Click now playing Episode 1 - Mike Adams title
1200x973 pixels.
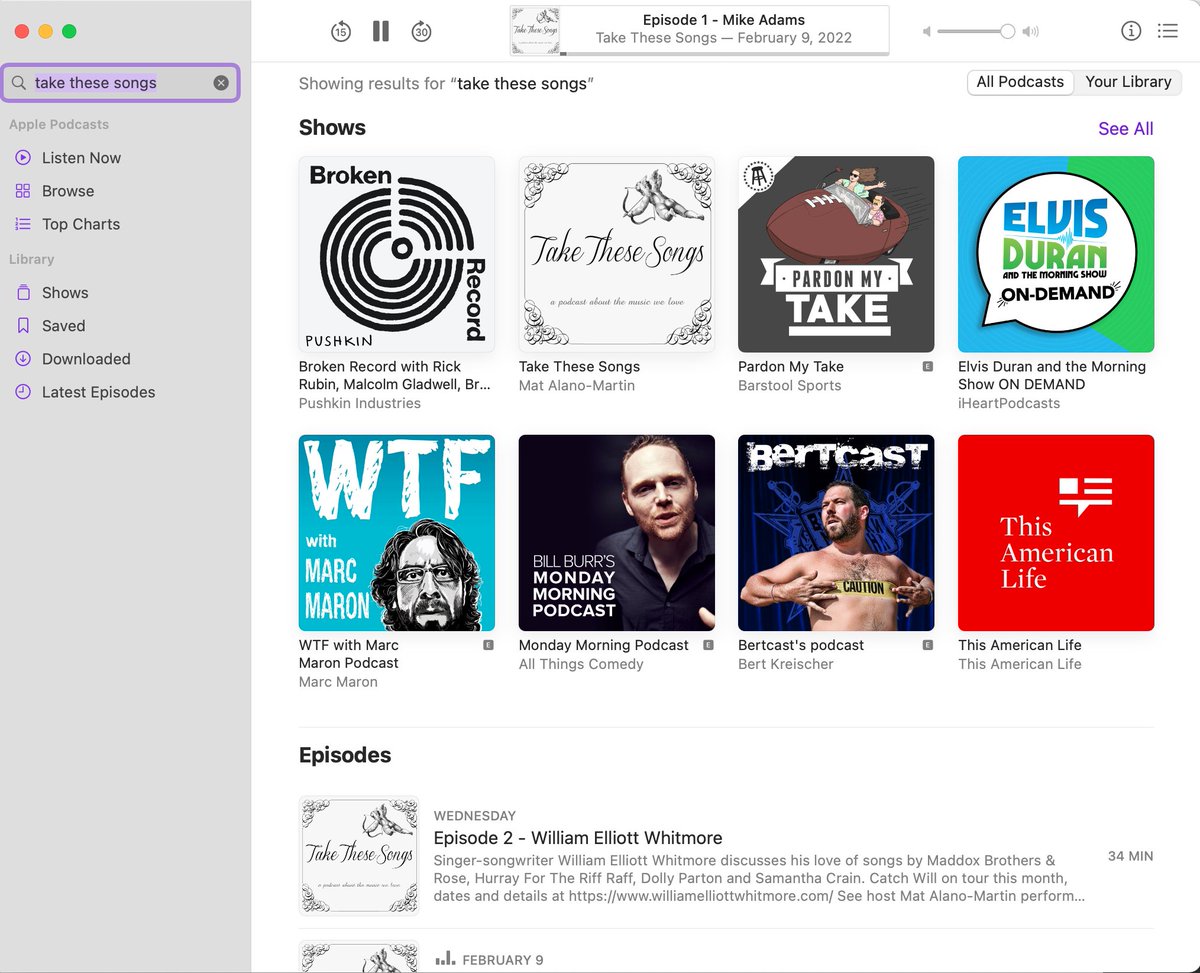pyautogui.click(x=723, y=20)
